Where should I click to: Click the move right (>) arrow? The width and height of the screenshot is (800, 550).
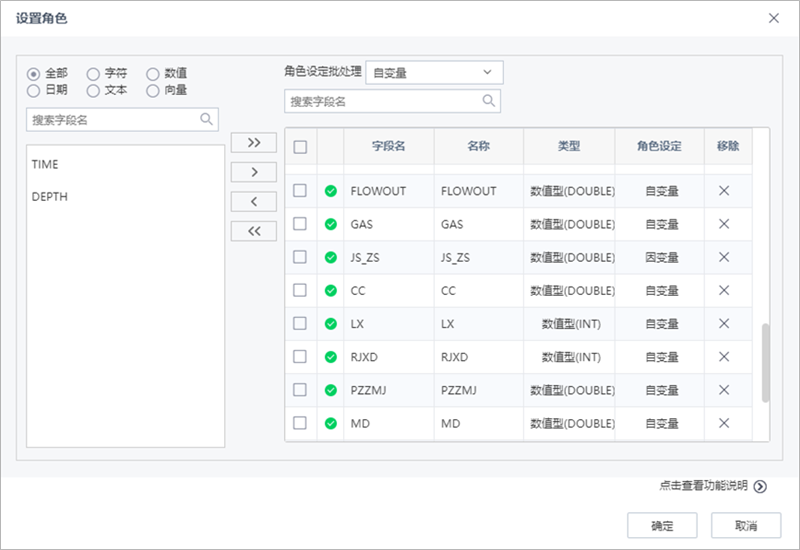coord(253,172)
